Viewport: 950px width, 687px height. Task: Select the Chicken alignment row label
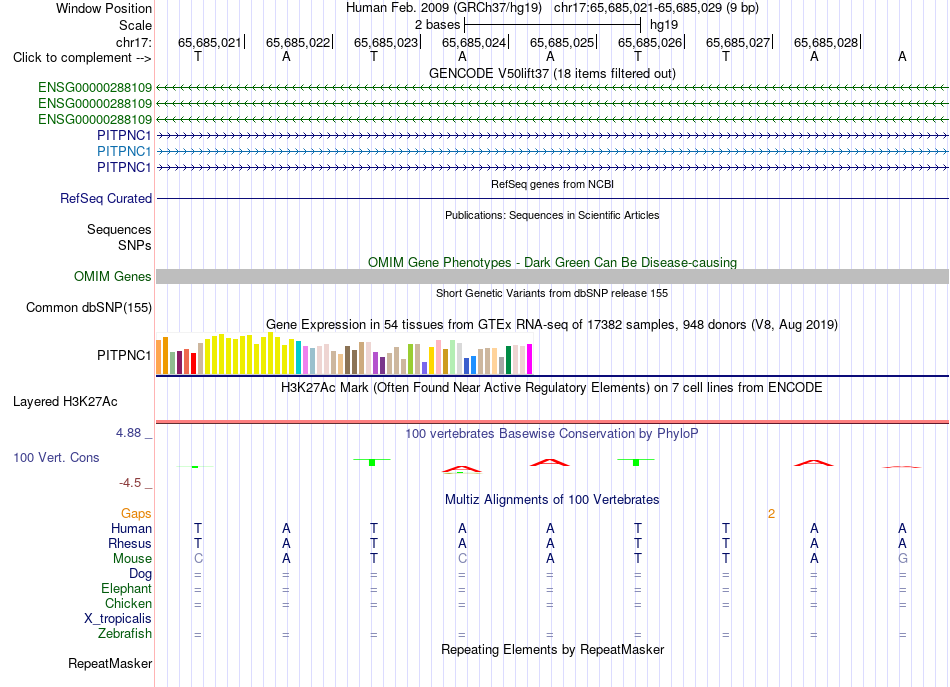[x=128, y=603]
